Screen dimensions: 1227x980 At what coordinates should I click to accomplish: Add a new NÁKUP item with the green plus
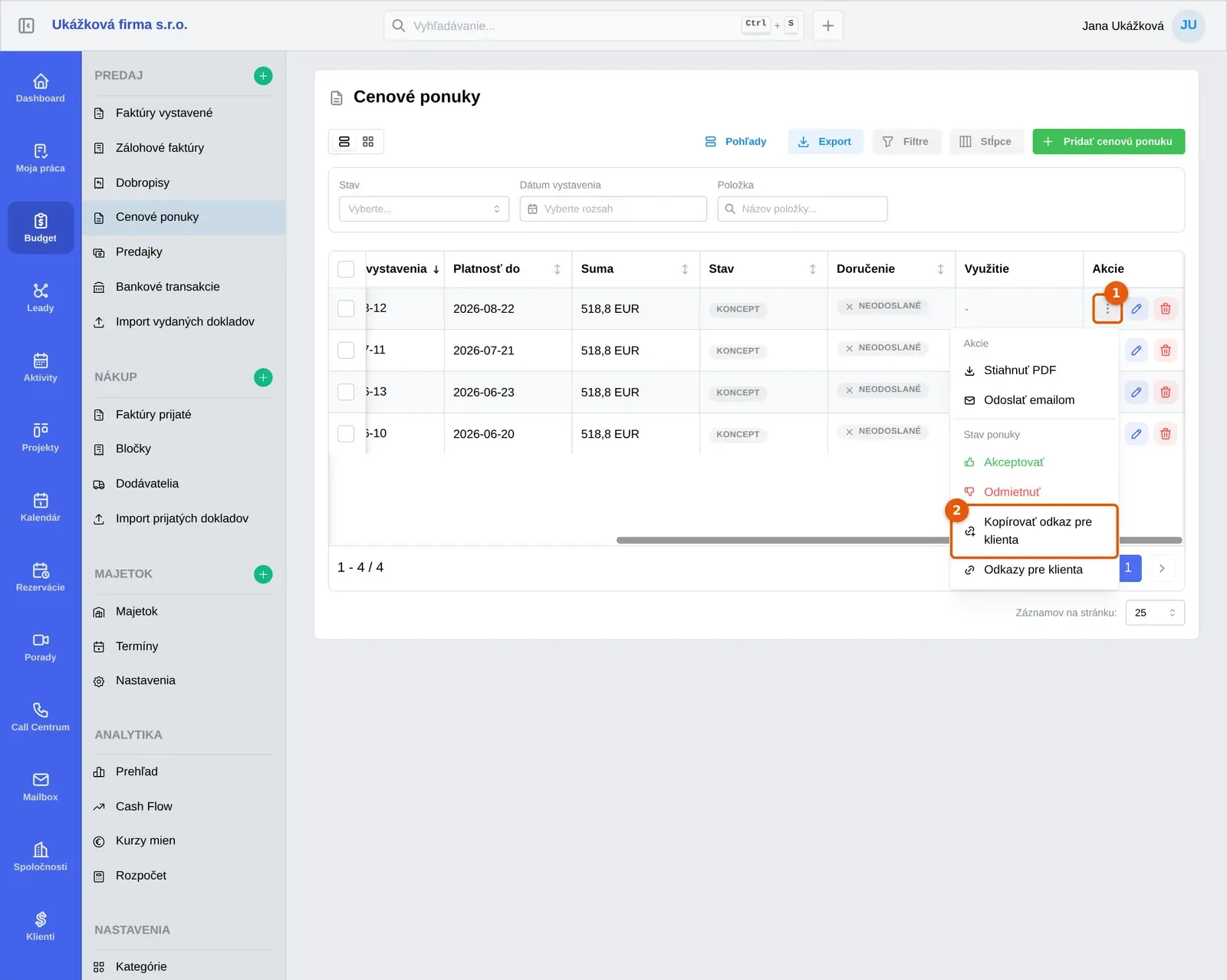pos(263,377)
